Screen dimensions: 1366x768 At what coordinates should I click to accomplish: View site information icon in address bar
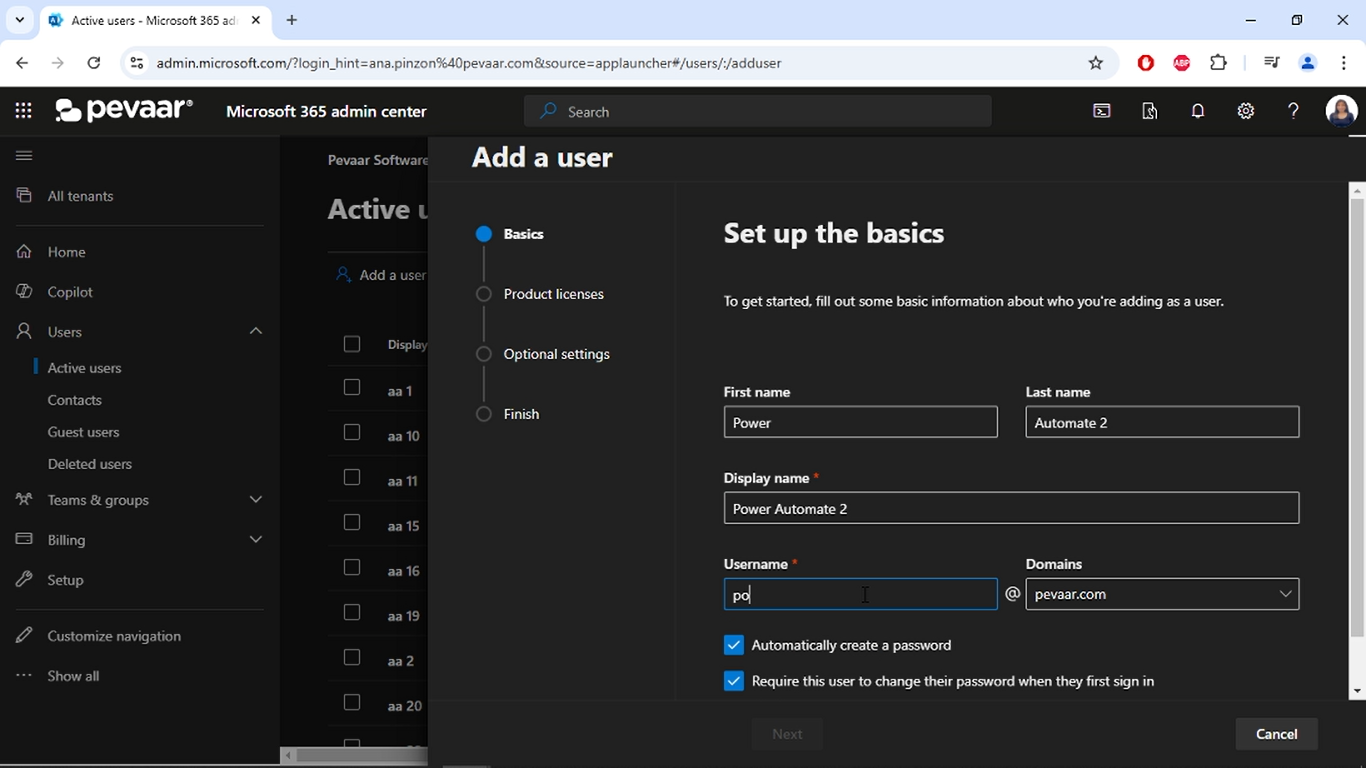[137, 63]
